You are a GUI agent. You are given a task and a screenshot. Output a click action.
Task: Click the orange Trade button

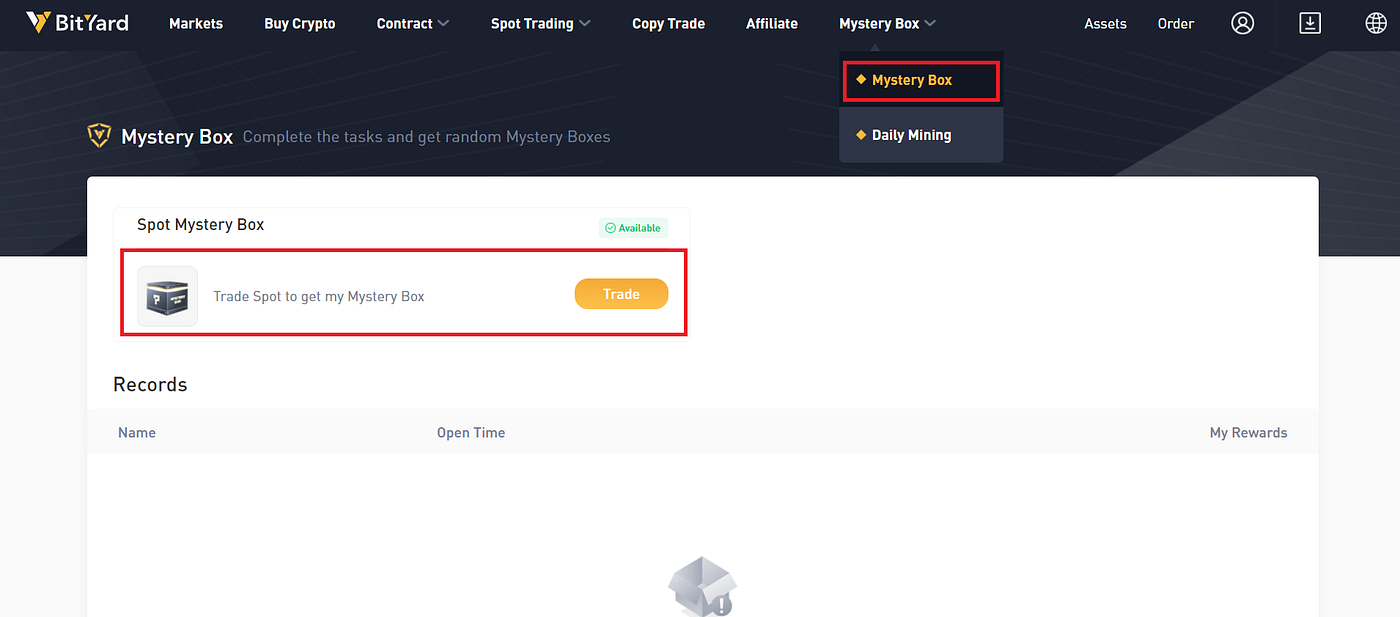coord(621,294)
